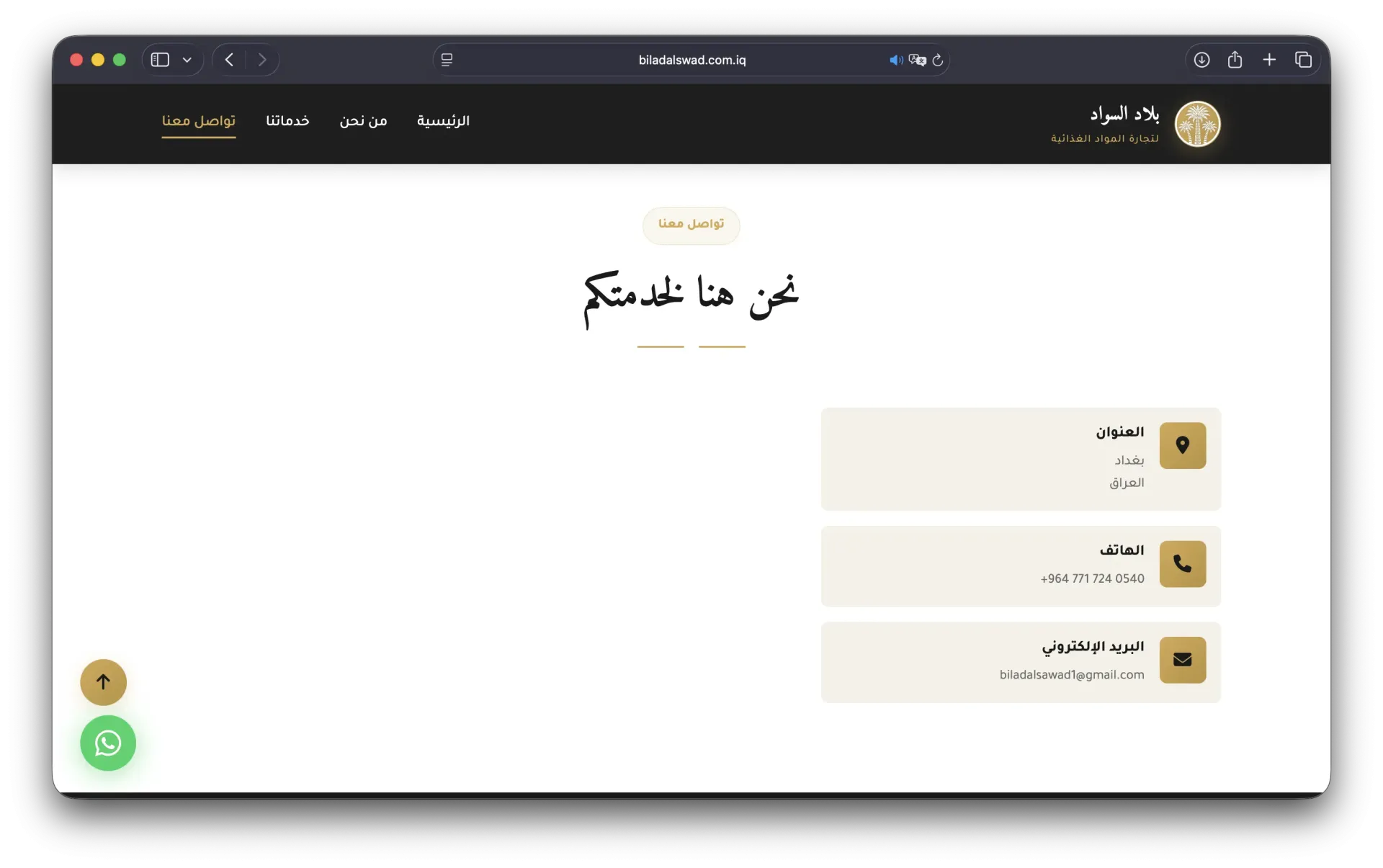Click the palm tree site logo
The width and height of the screenshot is (1383, 868).
point(1197,124)
